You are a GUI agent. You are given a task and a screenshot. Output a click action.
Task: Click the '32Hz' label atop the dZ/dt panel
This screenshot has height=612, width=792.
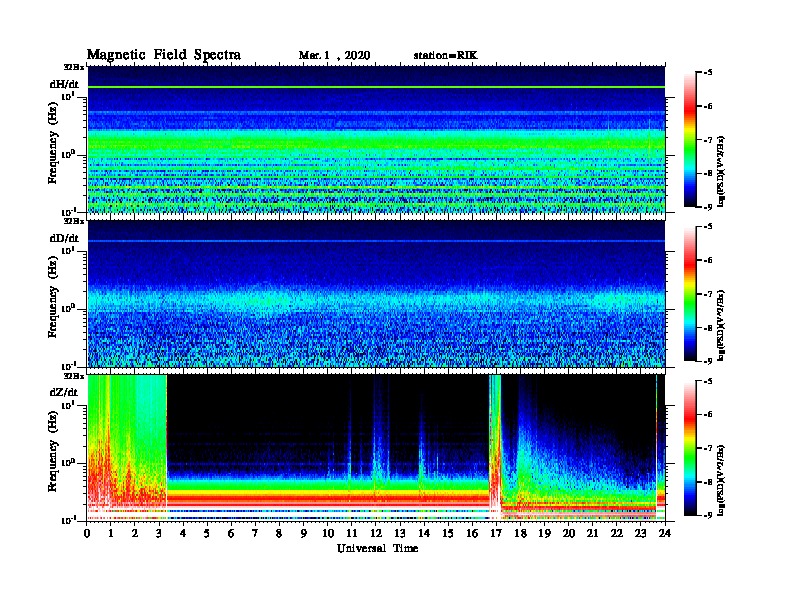pos(74,376)
